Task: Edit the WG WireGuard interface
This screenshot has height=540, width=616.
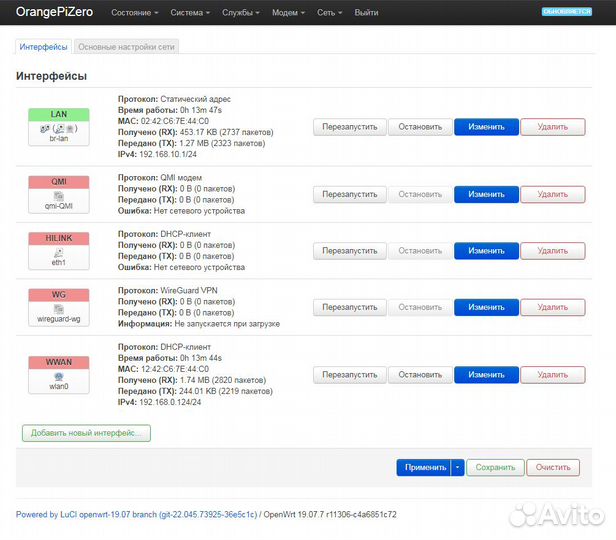Action: (486, 308)
